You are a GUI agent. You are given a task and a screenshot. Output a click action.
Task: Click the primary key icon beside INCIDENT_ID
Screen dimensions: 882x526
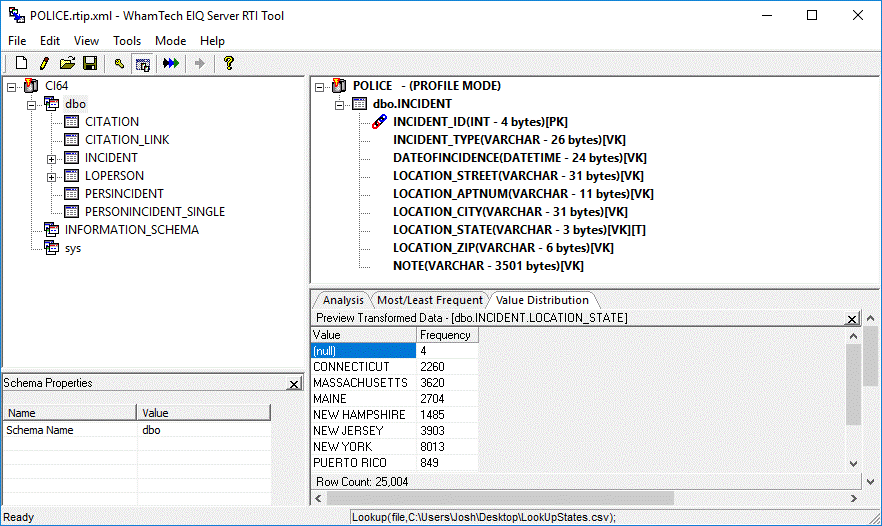(380, 122)
